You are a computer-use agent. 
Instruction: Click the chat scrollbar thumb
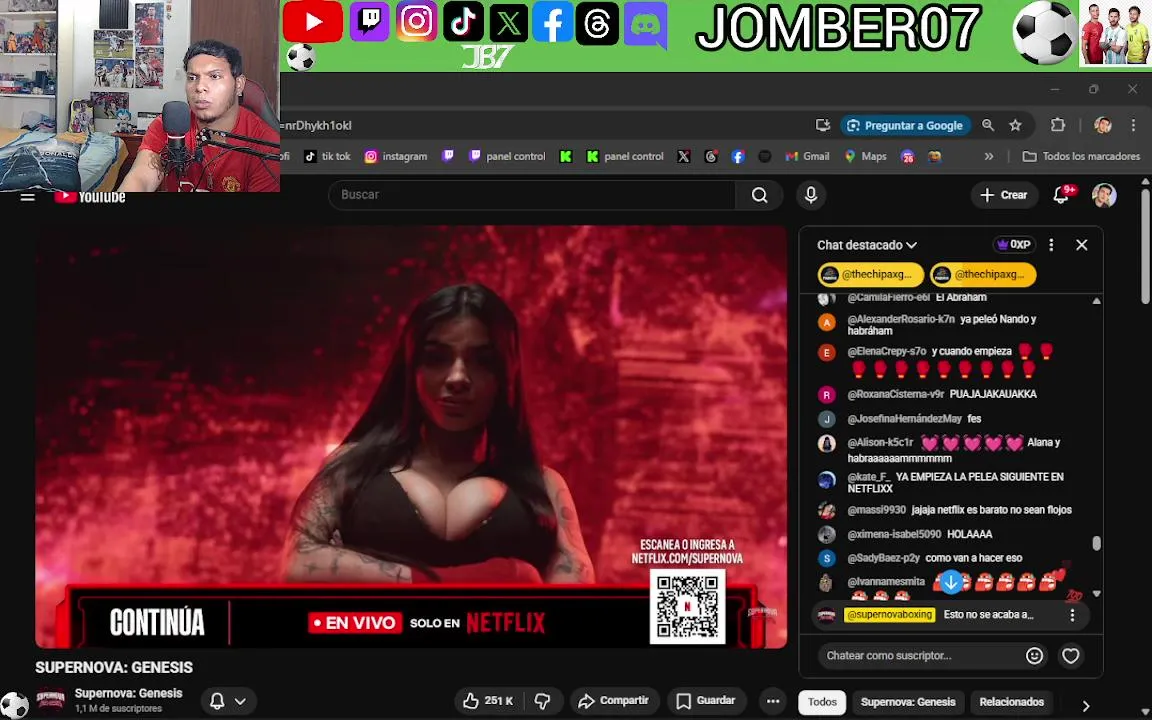point(1096,543)
